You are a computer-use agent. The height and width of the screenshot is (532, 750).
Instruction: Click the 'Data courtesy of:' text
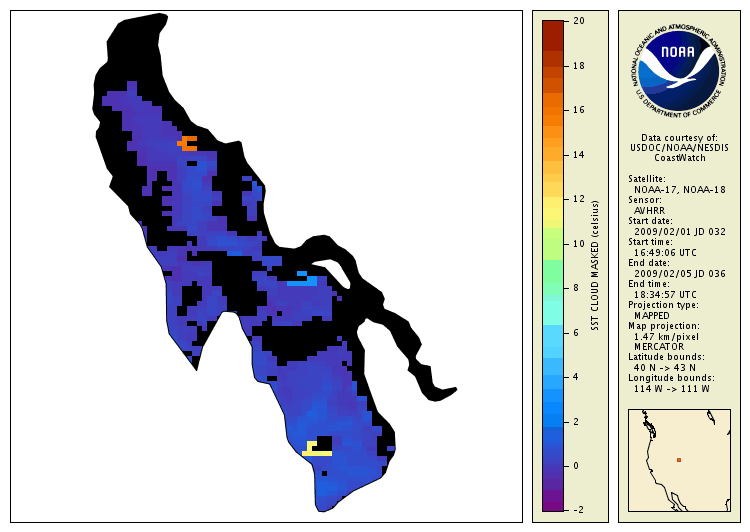coord(679,138)
